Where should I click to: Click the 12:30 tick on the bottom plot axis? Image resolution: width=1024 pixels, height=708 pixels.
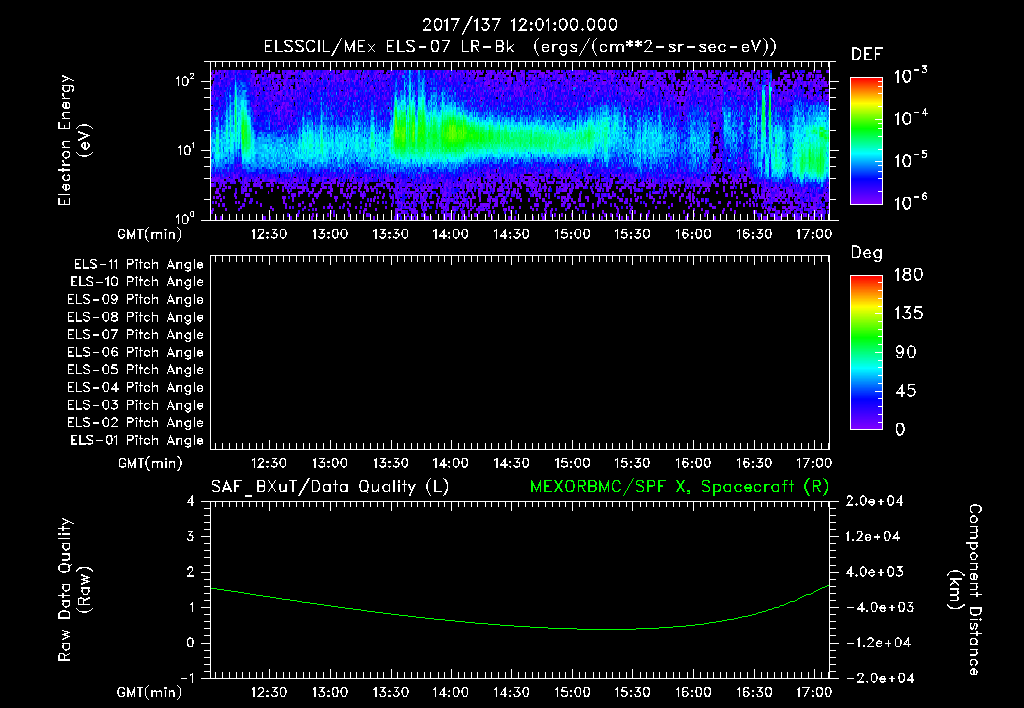click(269, 692)
